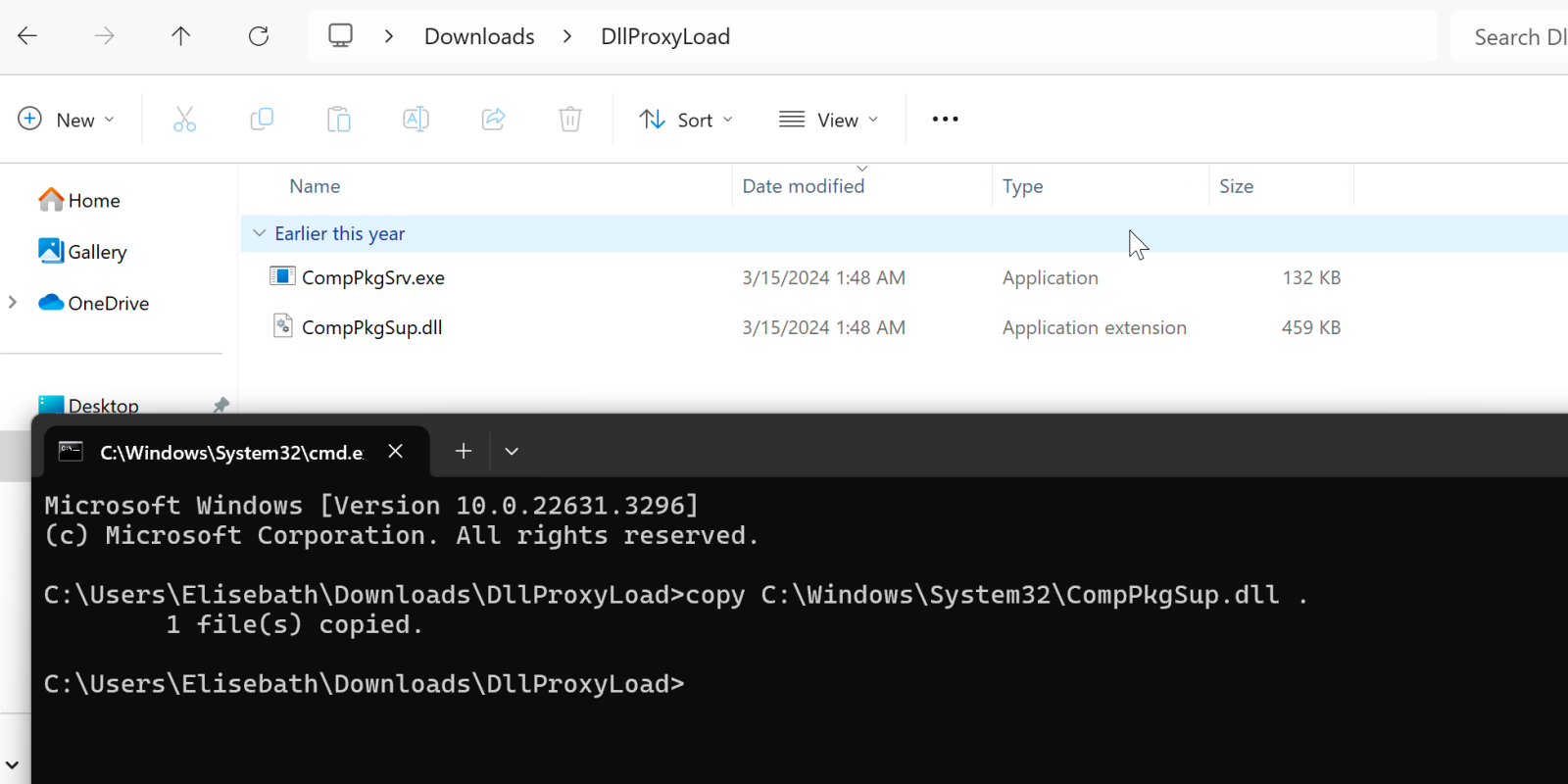Click the Delete trash can icon

pyautogui.click(x=570, y=120)
